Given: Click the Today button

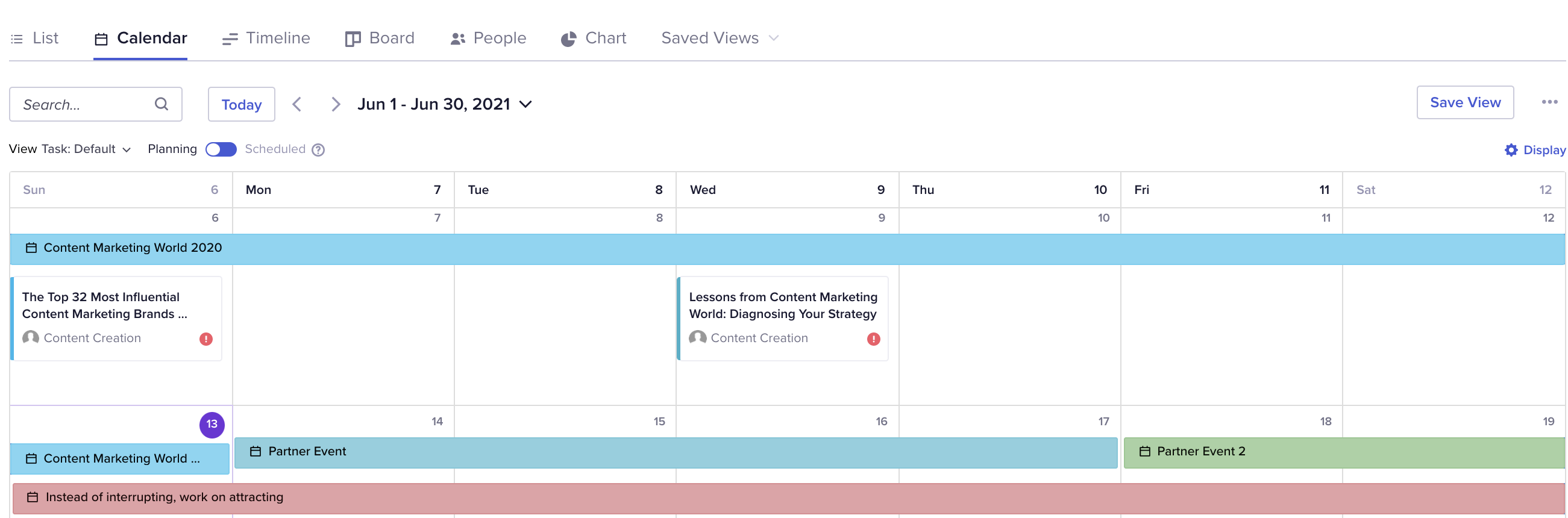Looking at the screenshot, I should 242,104.
